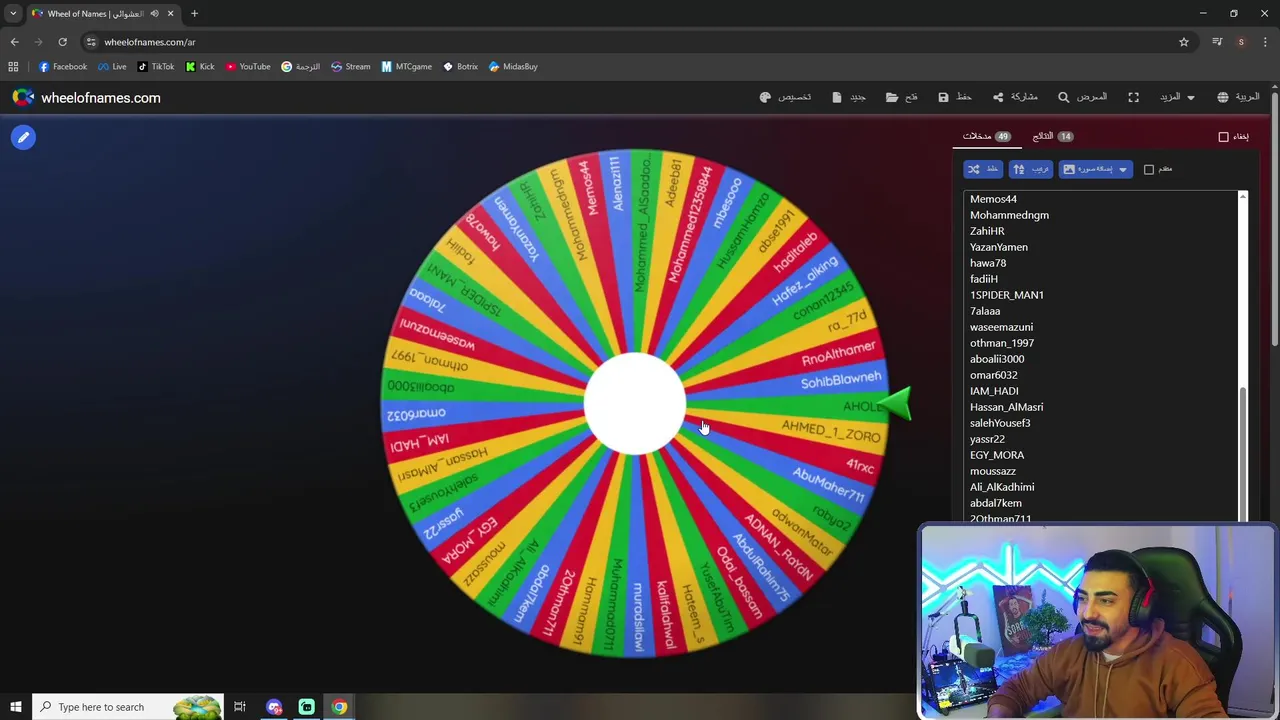Switch to the Entries (مدخلات) tab
The width and height of the screenshot is (1280, 720).
pyautogui.click(x=986, y=136)
